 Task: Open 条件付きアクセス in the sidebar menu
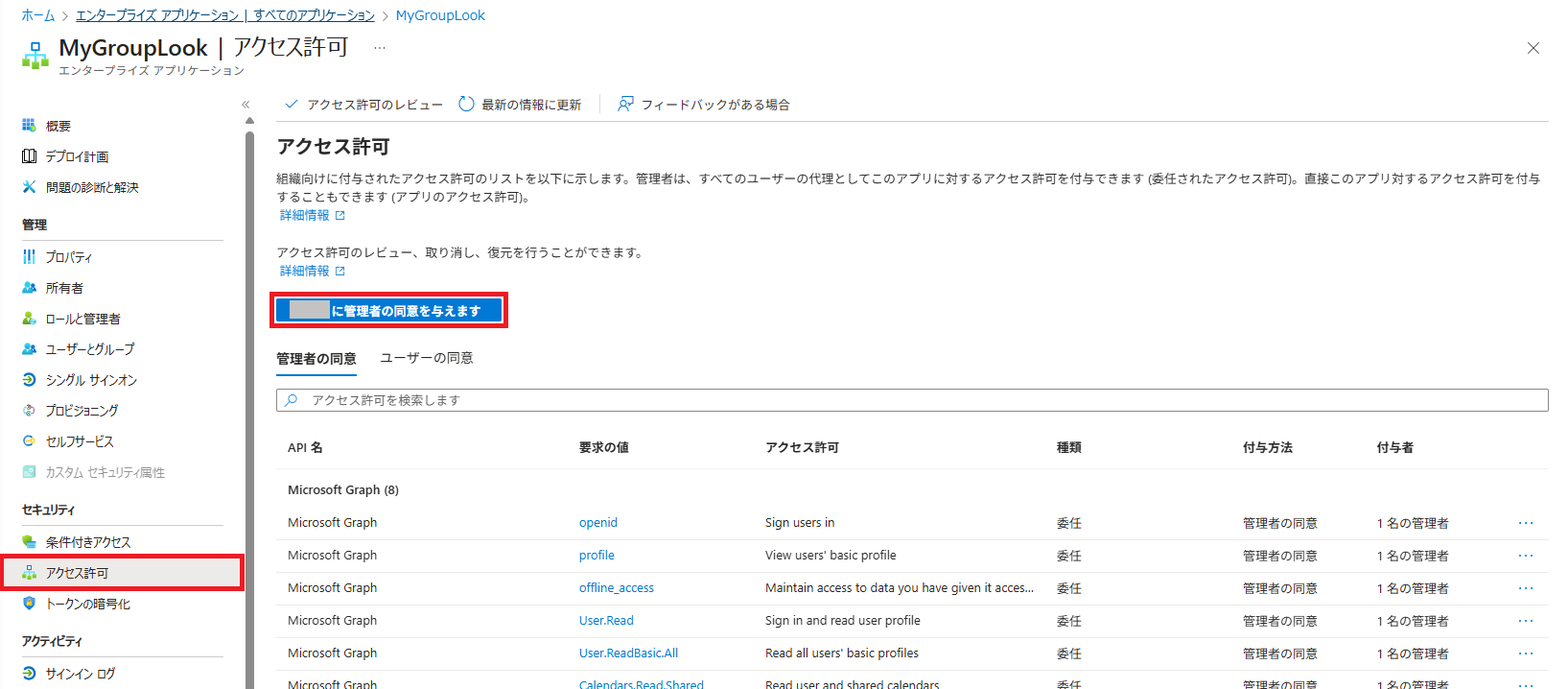coord(88,542)
